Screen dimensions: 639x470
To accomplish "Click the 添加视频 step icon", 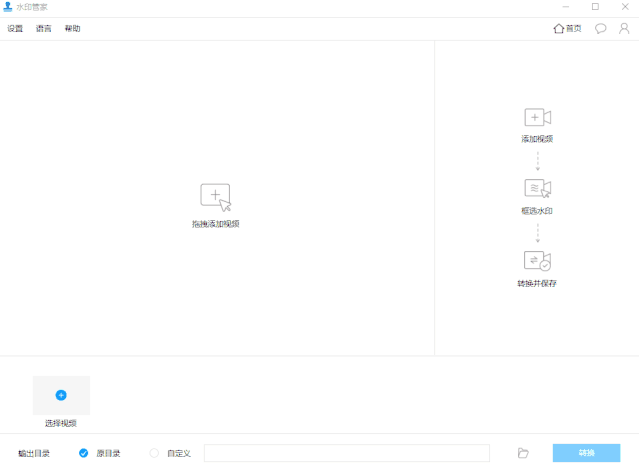I will [538, 117].
